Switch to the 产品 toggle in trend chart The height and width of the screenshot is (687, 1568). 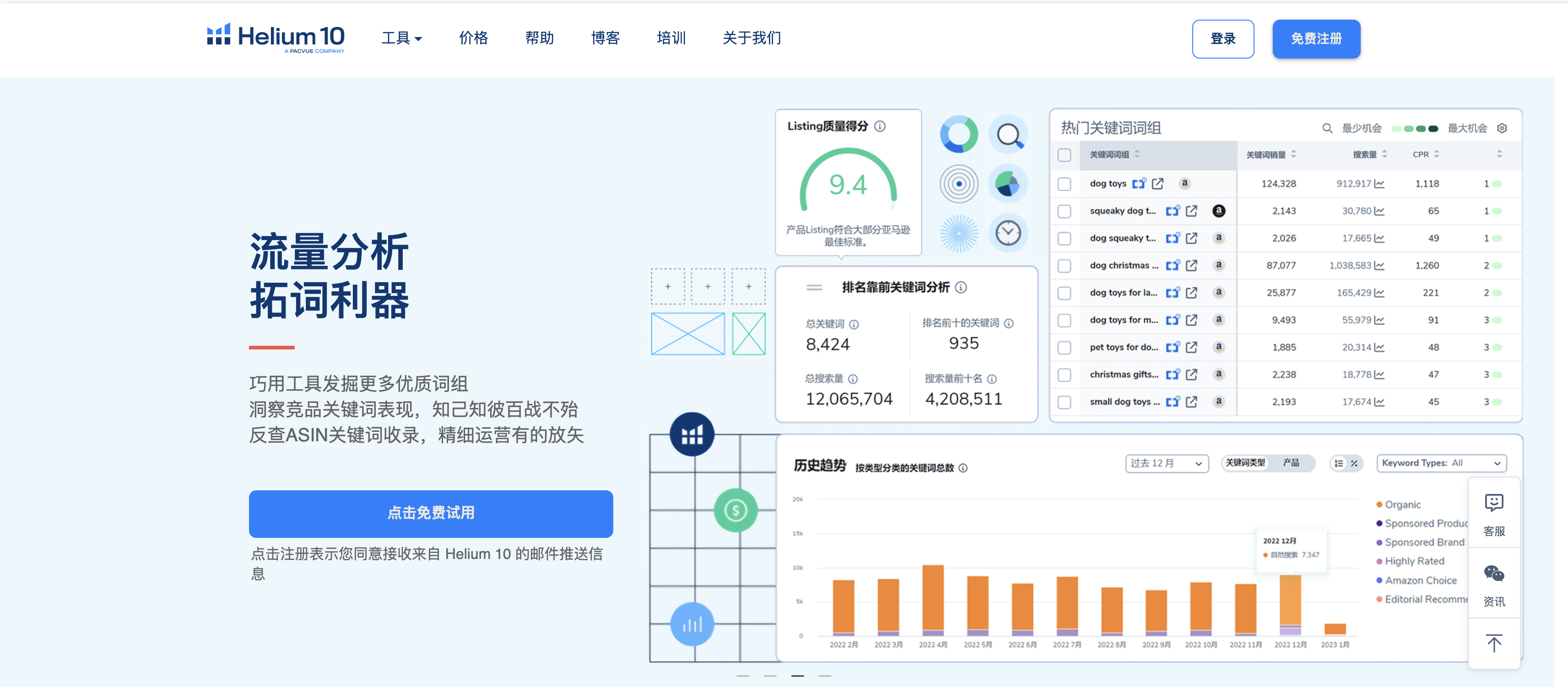pos(1291,463)
